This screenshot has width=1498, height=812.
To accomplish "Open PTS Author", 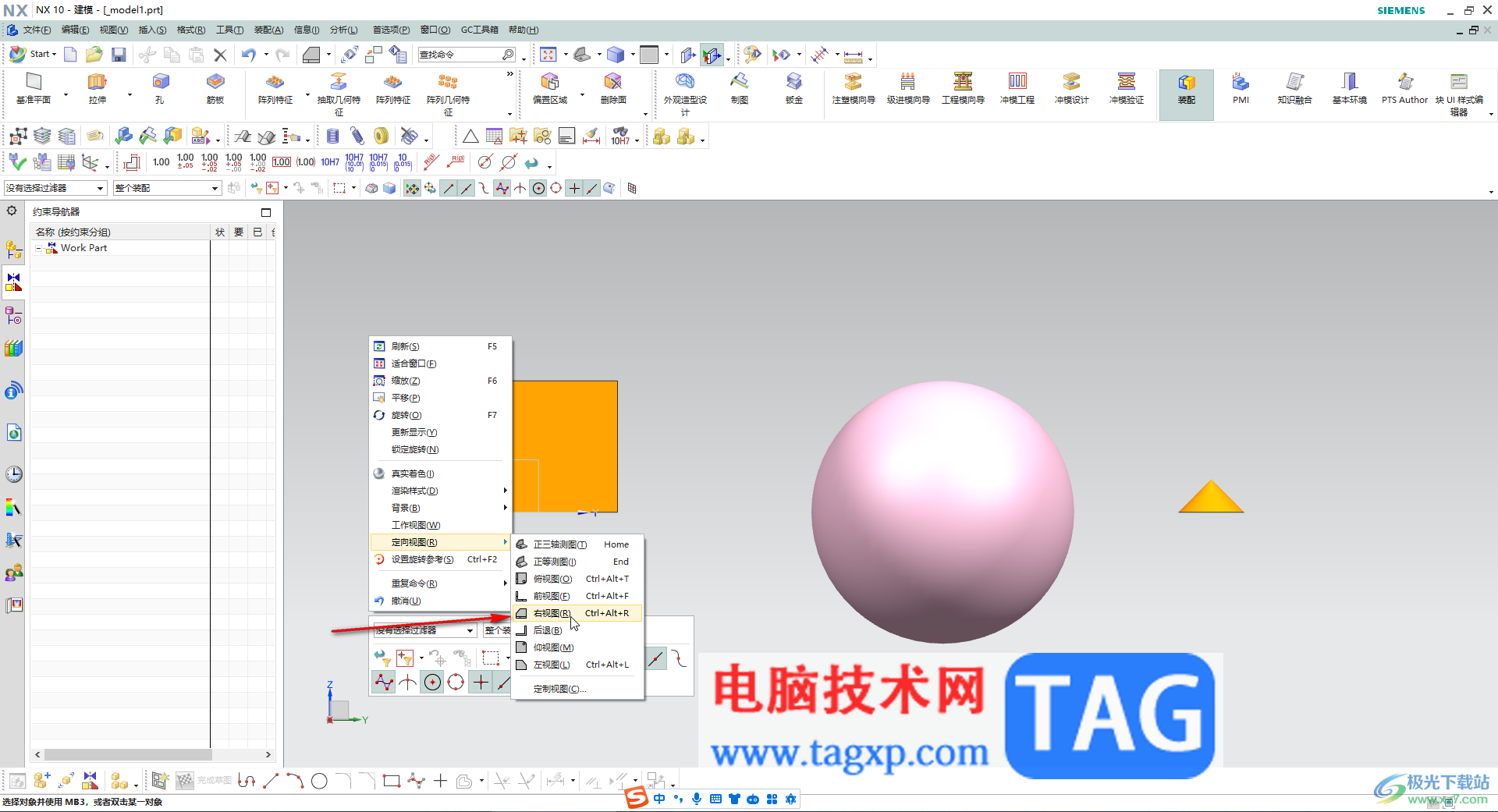I will click(x=1404, y=88).
